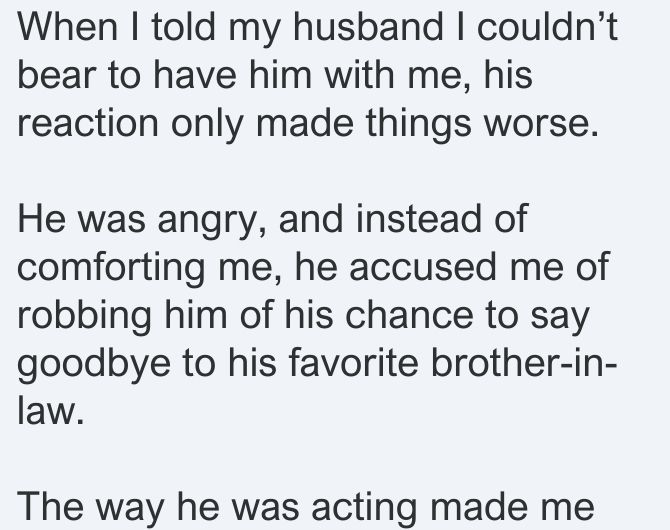Click the word "reaction" in first paragraph
This screenshot has width=670, height=530.
coord(88,123)
